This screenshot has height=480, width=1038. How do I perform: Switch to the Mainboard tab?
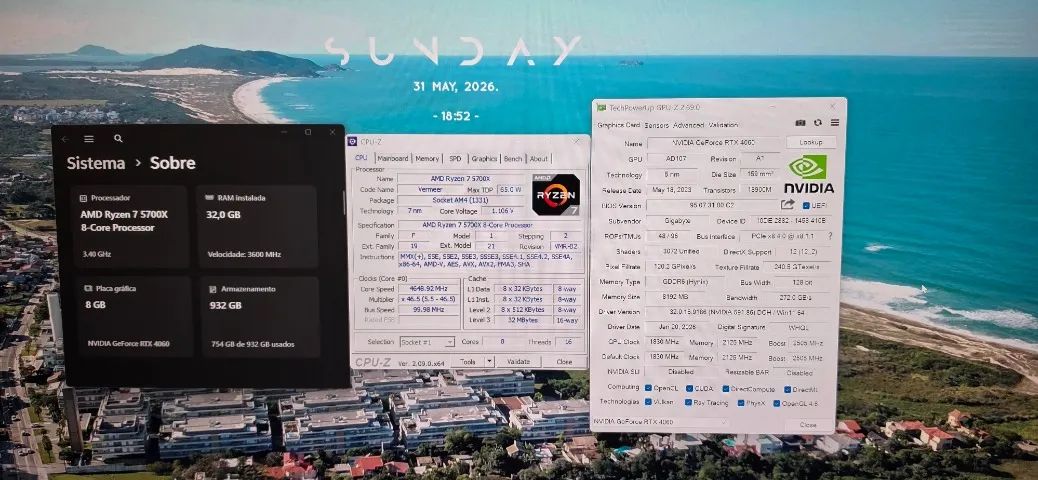pyautogui.click(x=393, y=158)
